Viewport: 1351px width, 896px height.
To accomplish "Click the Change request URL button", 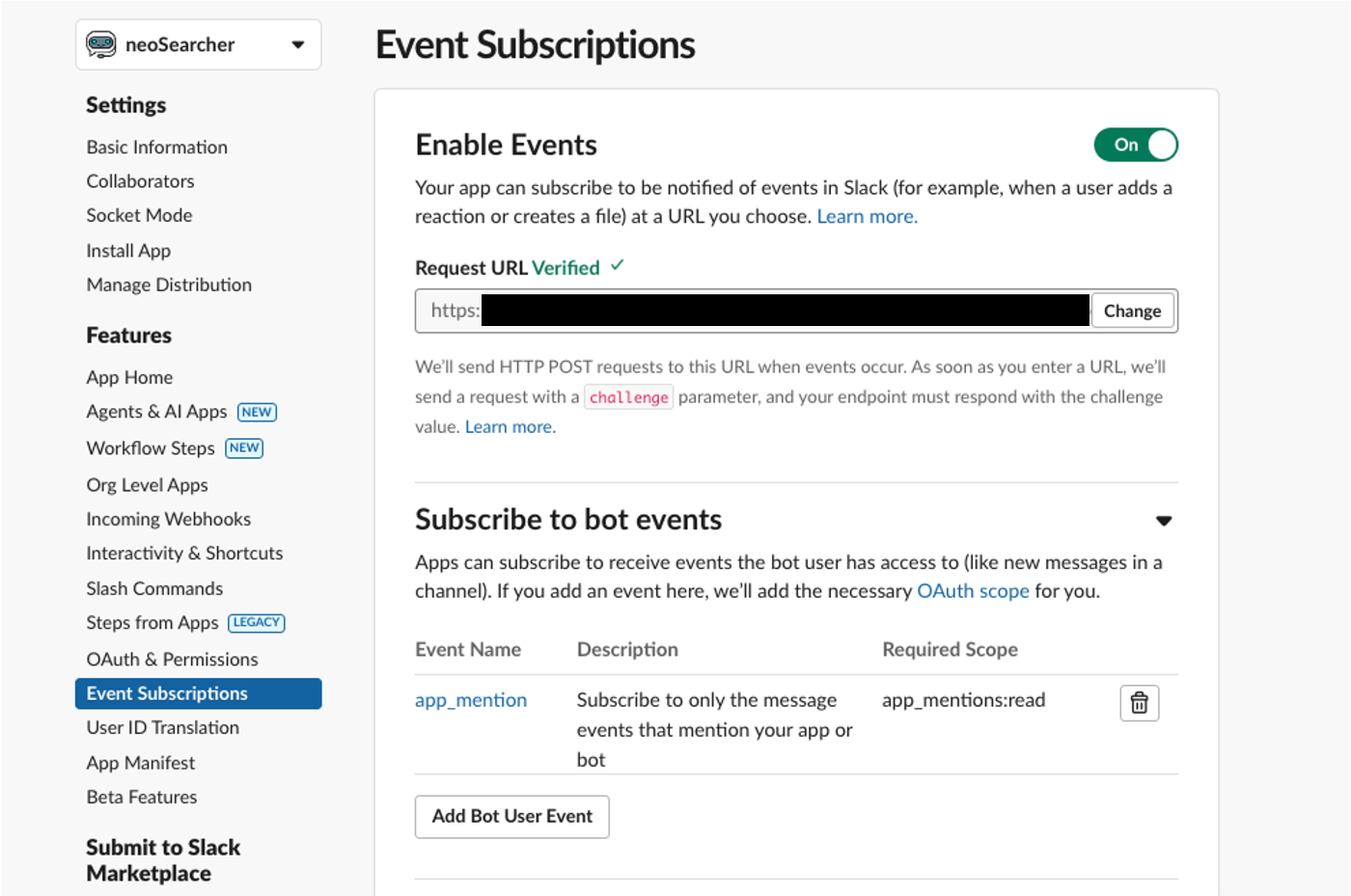I will coord(1132,311).
